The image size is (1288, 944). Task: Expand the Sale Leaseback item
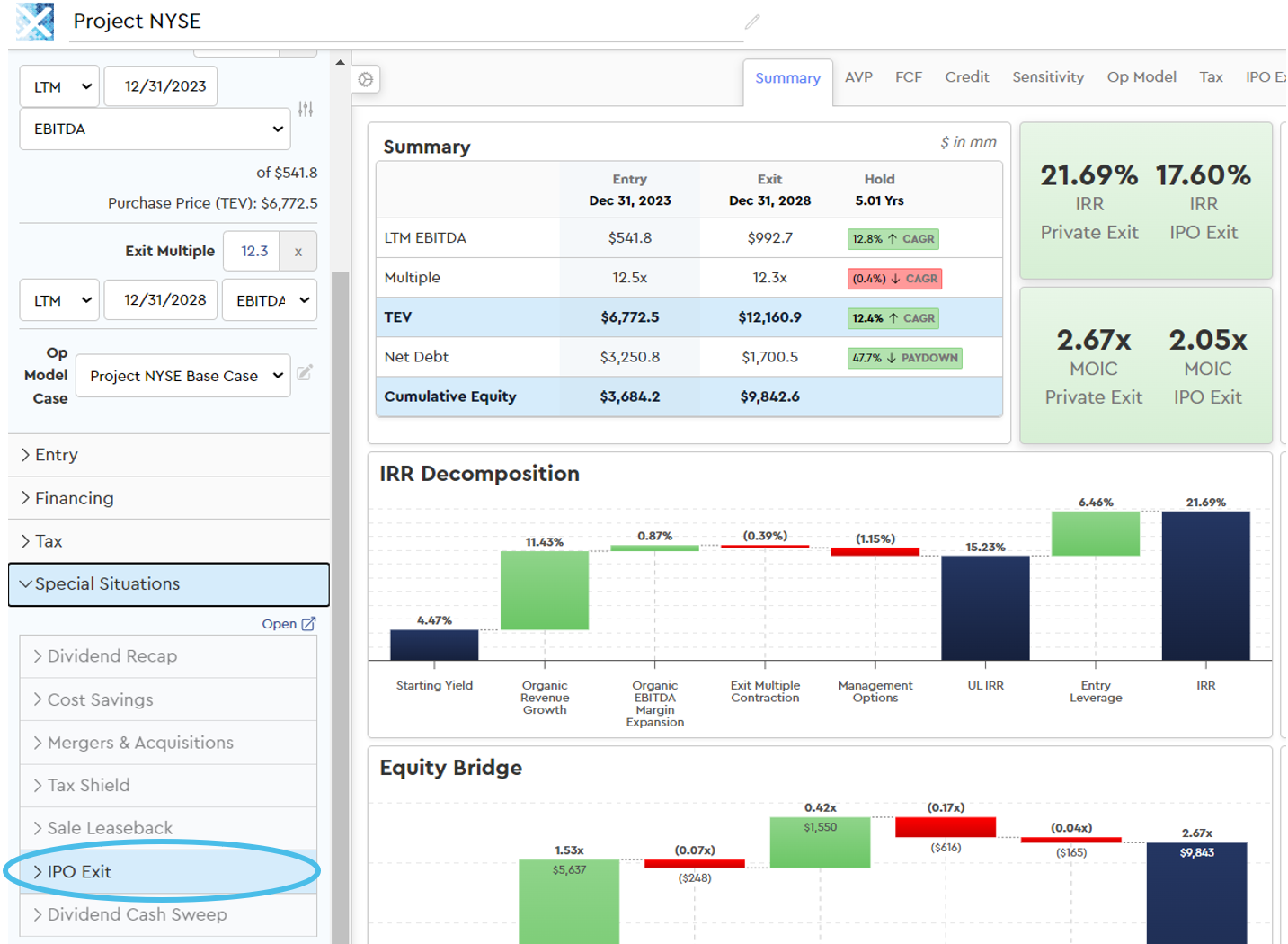coord(168,828)
